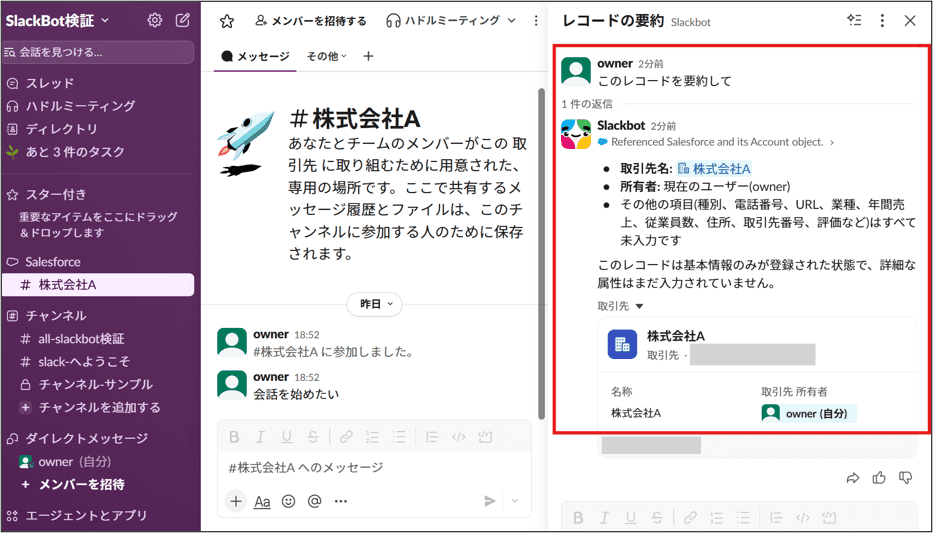
Task: Insert block quote in channel message composer
Action: 432,437
